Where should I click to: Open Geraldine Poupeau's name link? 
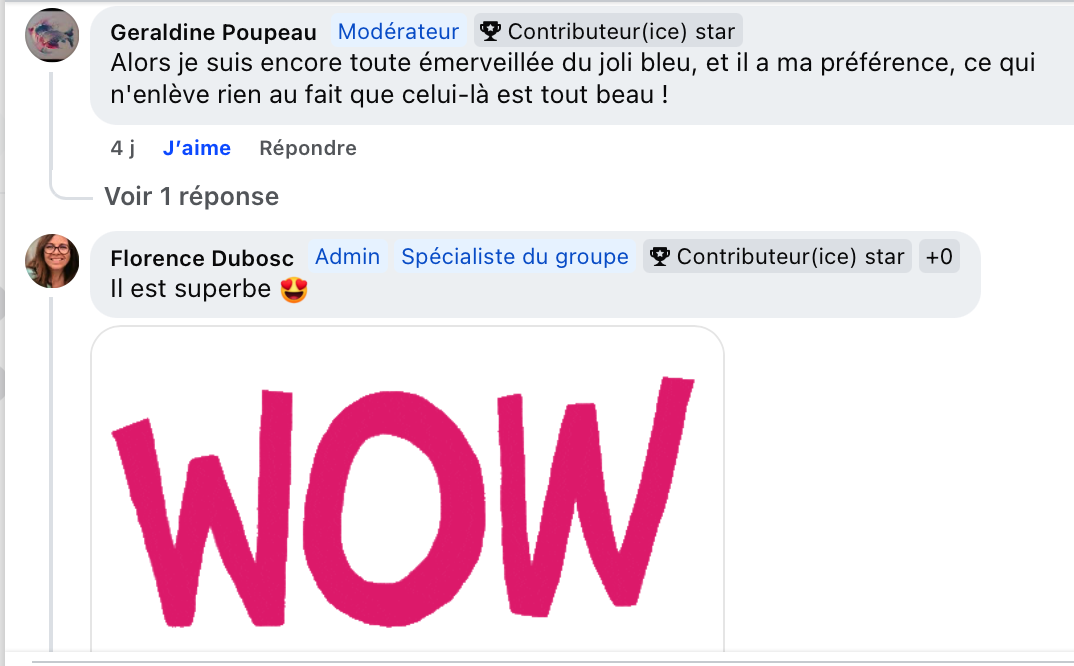214,32
